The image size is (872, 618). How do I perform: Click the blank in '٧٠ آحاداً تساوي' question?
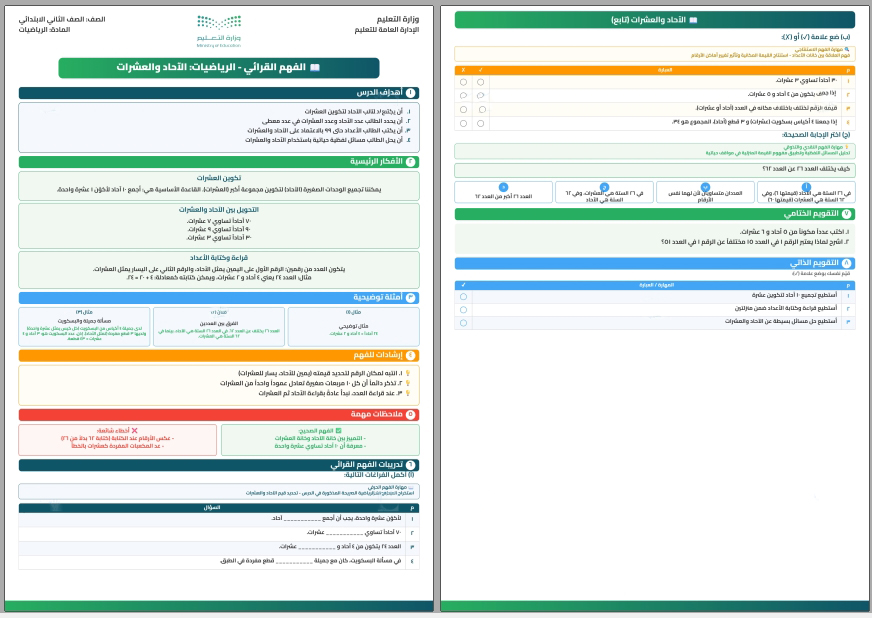click(344, 533)
